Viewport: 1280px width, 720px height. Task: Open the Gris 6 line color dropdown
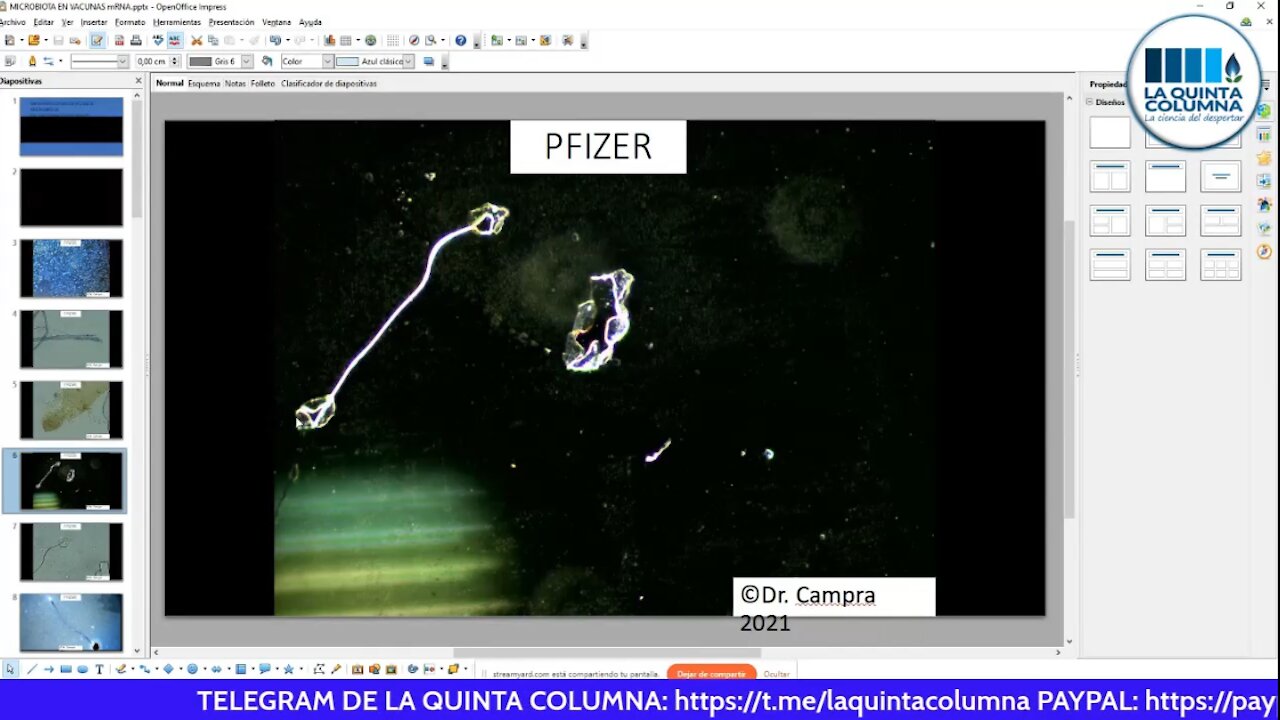(x=246, y=62)
